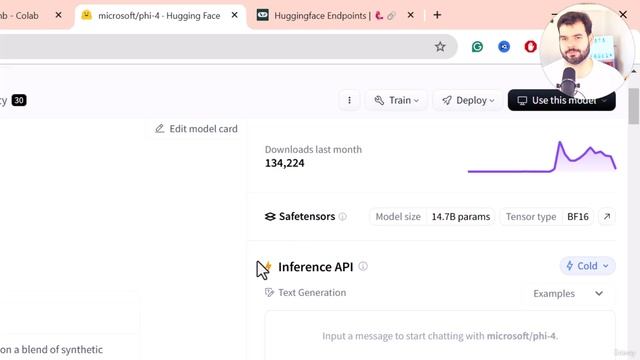Close the microsoft/phi-4 Hugging Face tab
The height and width of the screenshot is (360, 640).
click(234, 15)
